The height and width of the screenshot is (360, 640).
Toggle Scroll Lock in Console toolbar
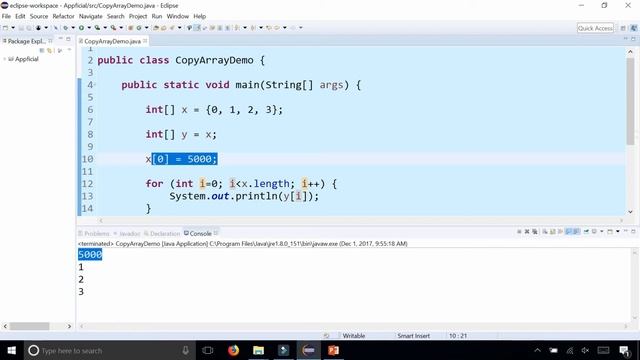(553, 231)
